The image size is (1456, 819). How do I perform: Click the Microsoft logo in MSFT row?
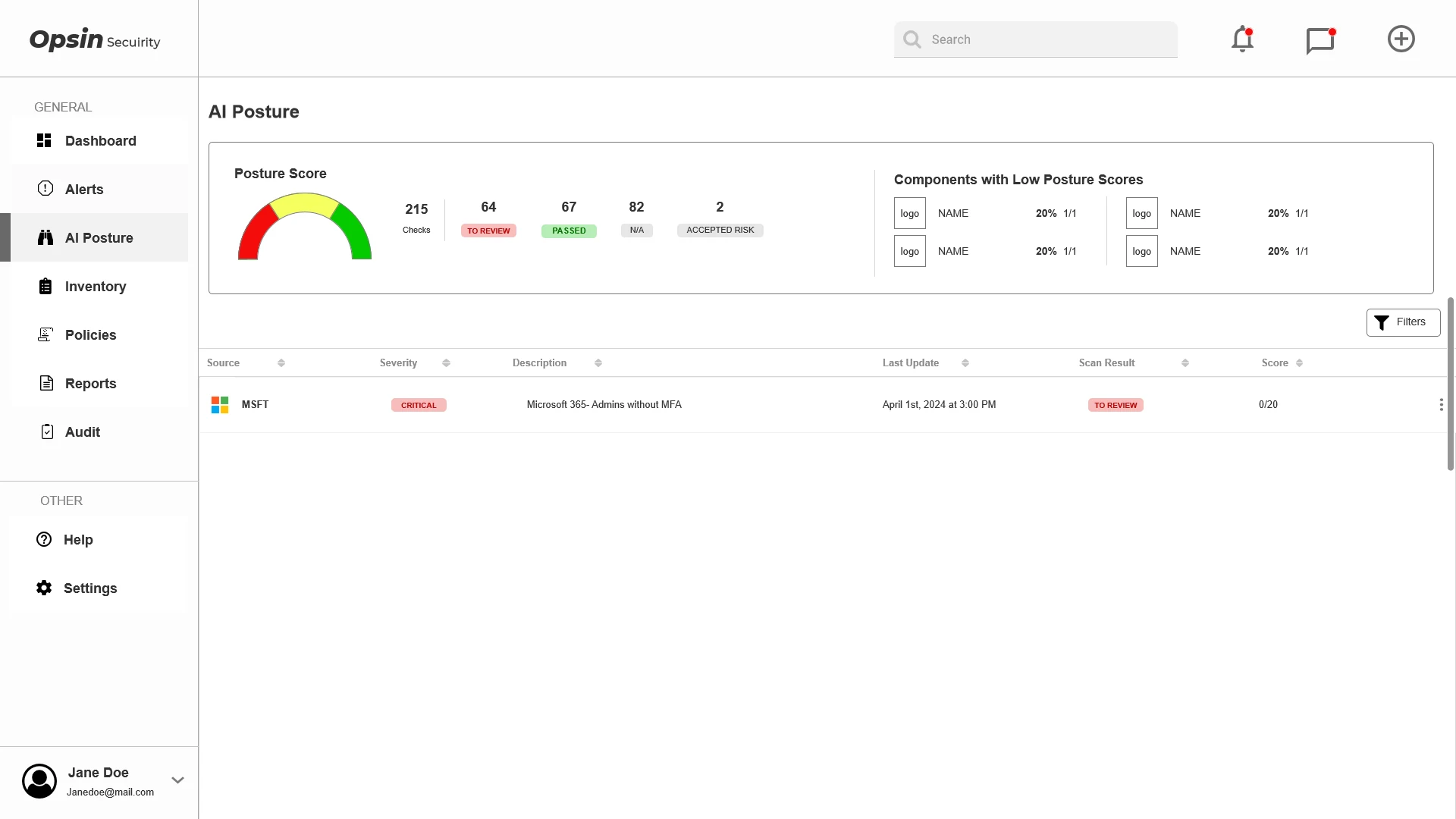pos(220,405)
